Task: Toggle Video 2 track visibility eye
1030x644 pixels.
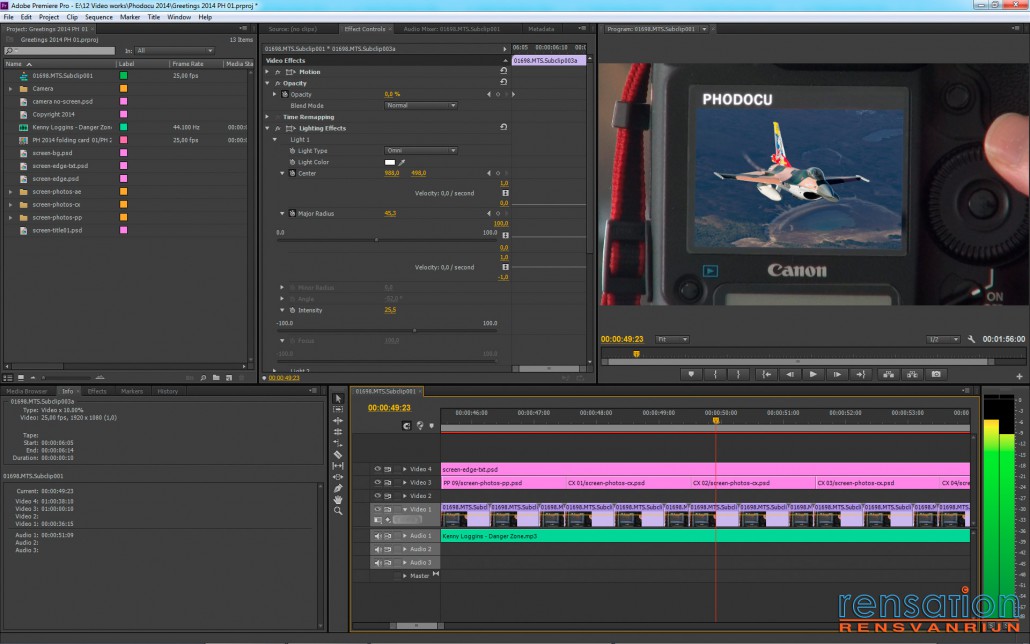Action: click(377, 496)
